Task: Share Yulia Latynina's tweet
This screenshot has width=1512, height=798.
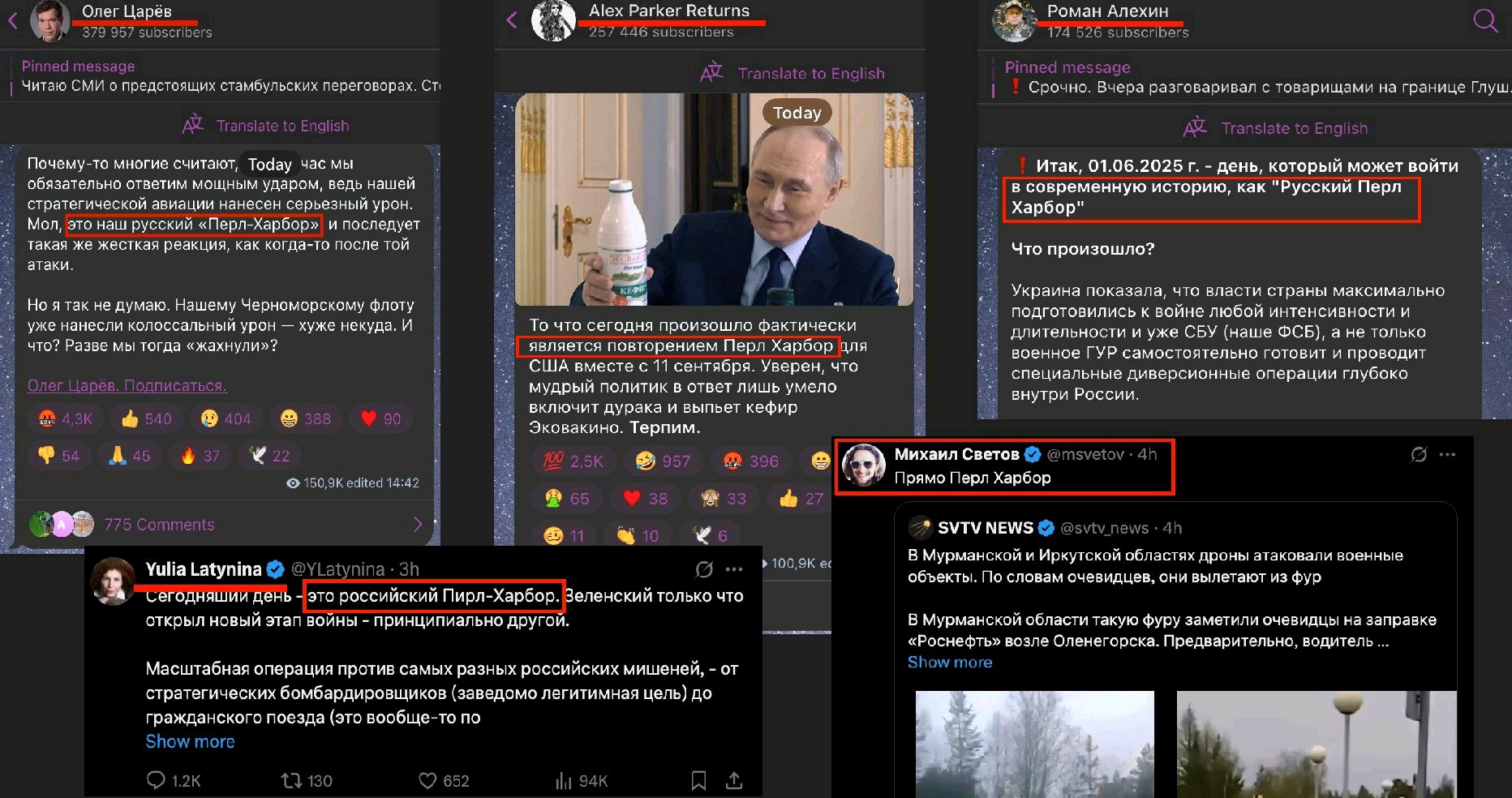Action: [x=734, y=780]
